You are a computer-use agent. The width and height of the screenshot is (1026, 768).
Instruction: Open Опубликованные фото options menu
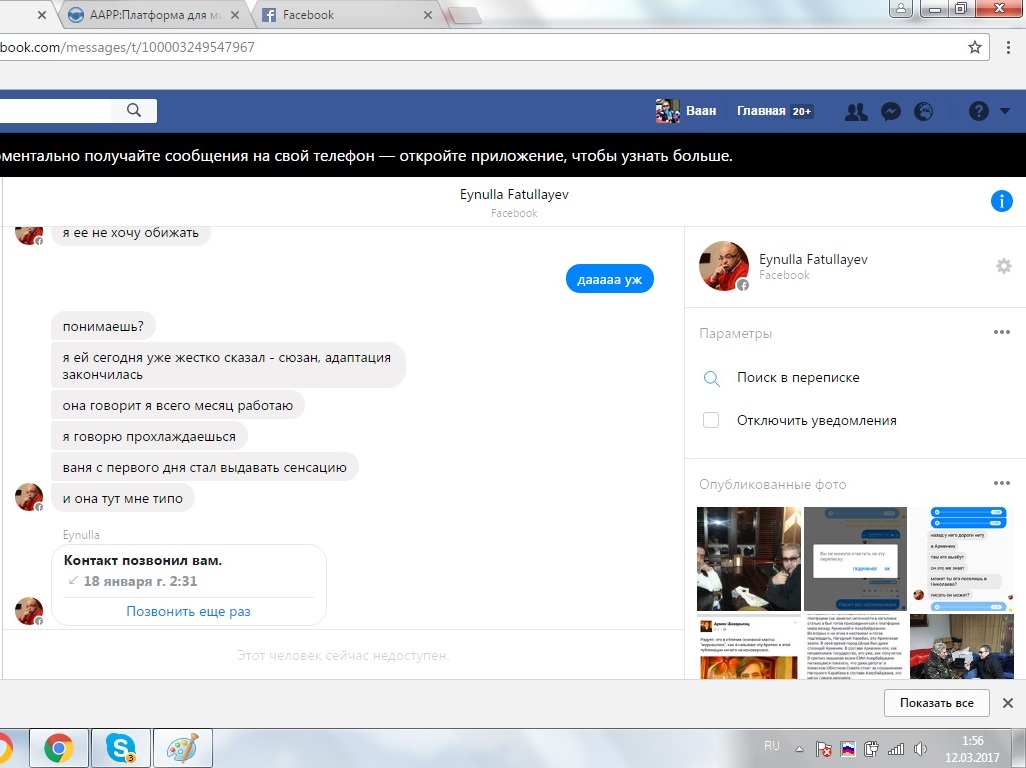click(x=1002, y=483)
